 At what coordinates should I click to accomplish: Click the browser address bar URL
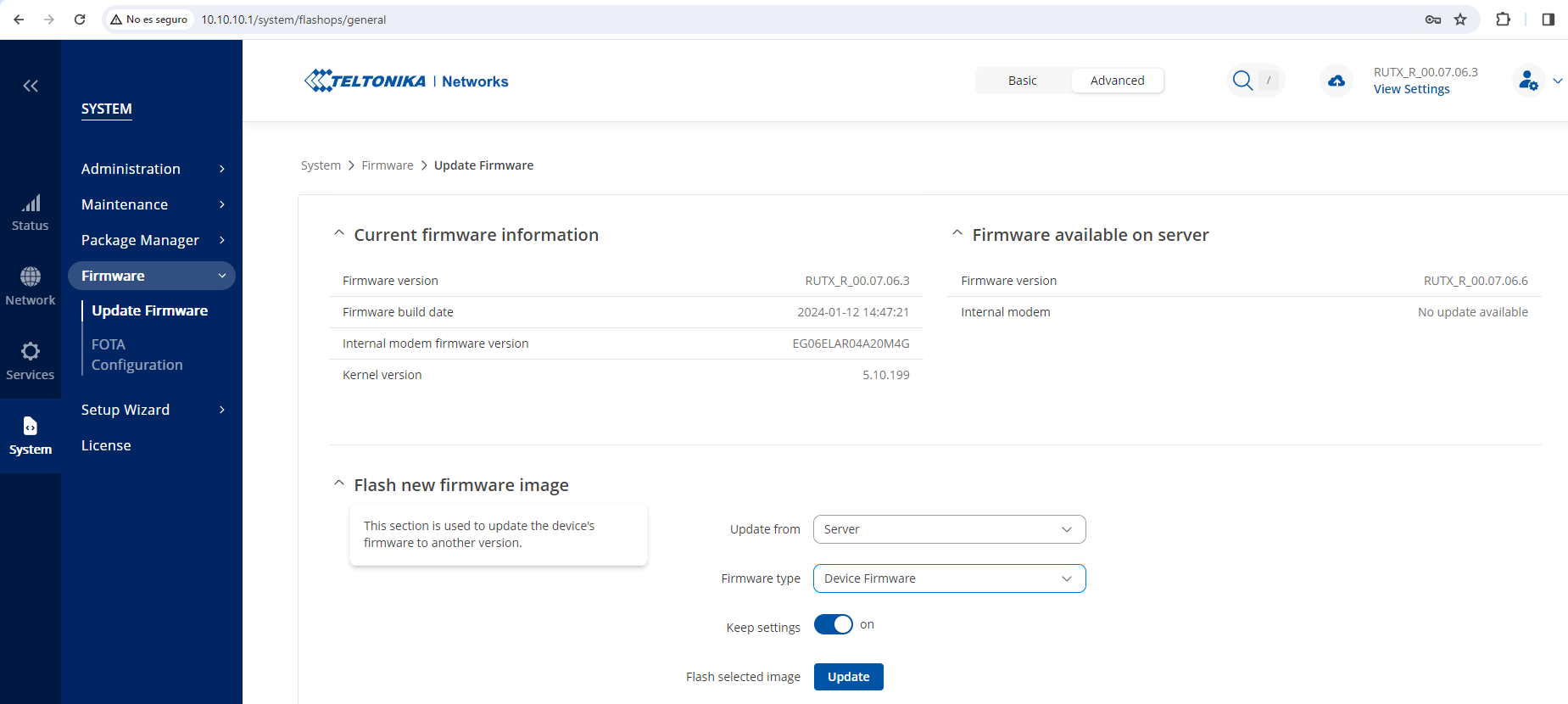tap(293, 20)
